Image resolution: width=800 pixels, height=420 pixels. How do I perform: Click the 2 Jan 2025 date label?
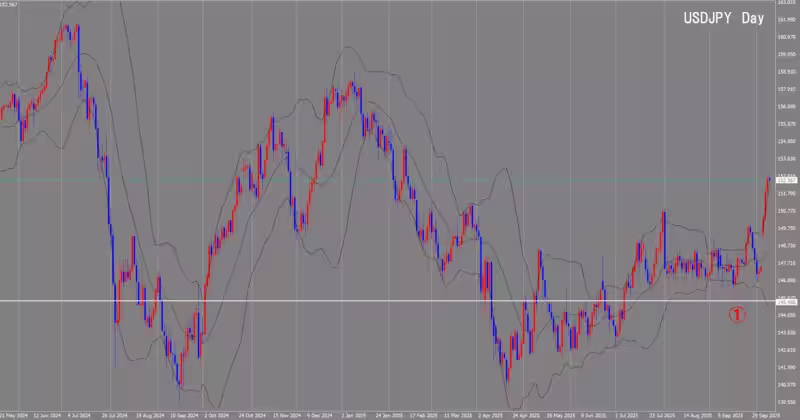(354, 413)
